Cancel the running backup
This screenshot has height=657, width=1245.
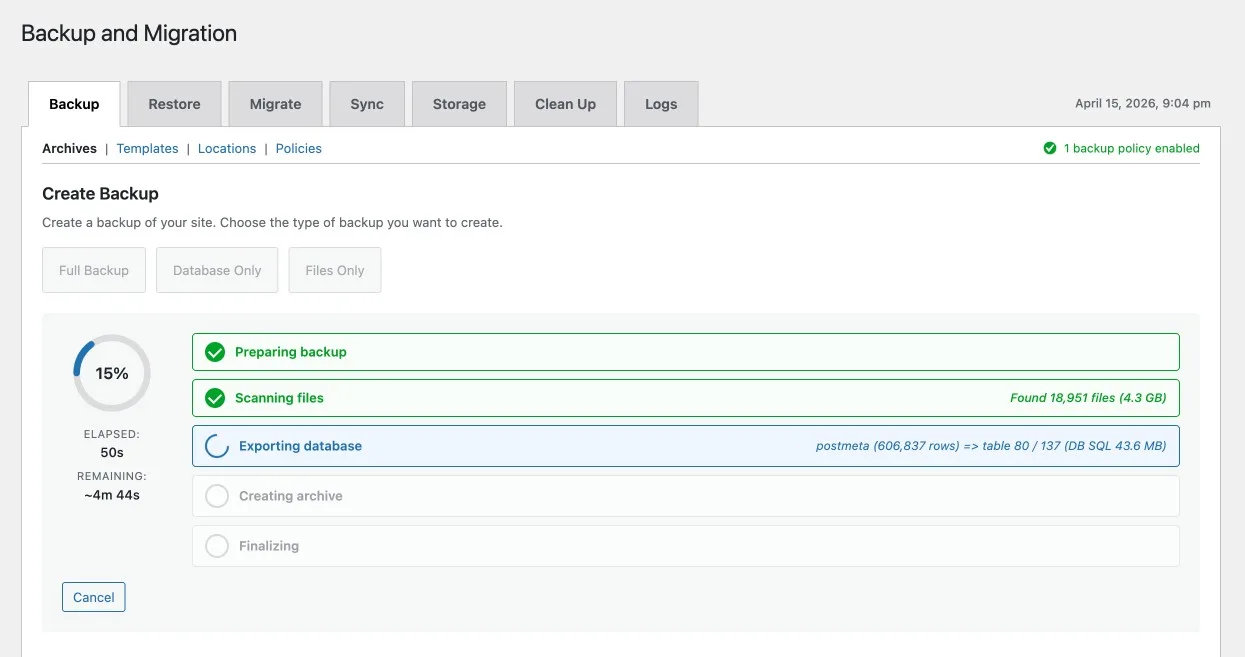click(x=94, y=597)
